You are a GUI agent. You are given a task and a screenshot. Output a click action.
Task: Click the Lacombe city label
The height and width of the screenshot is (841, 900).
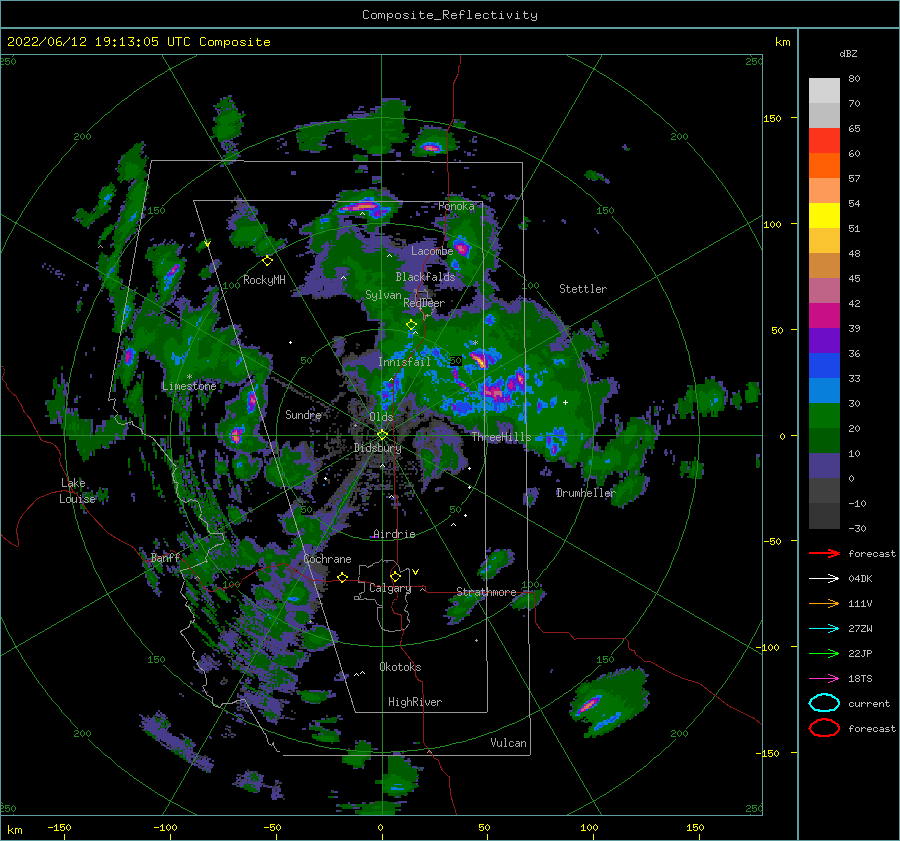(x=432, y=251)
